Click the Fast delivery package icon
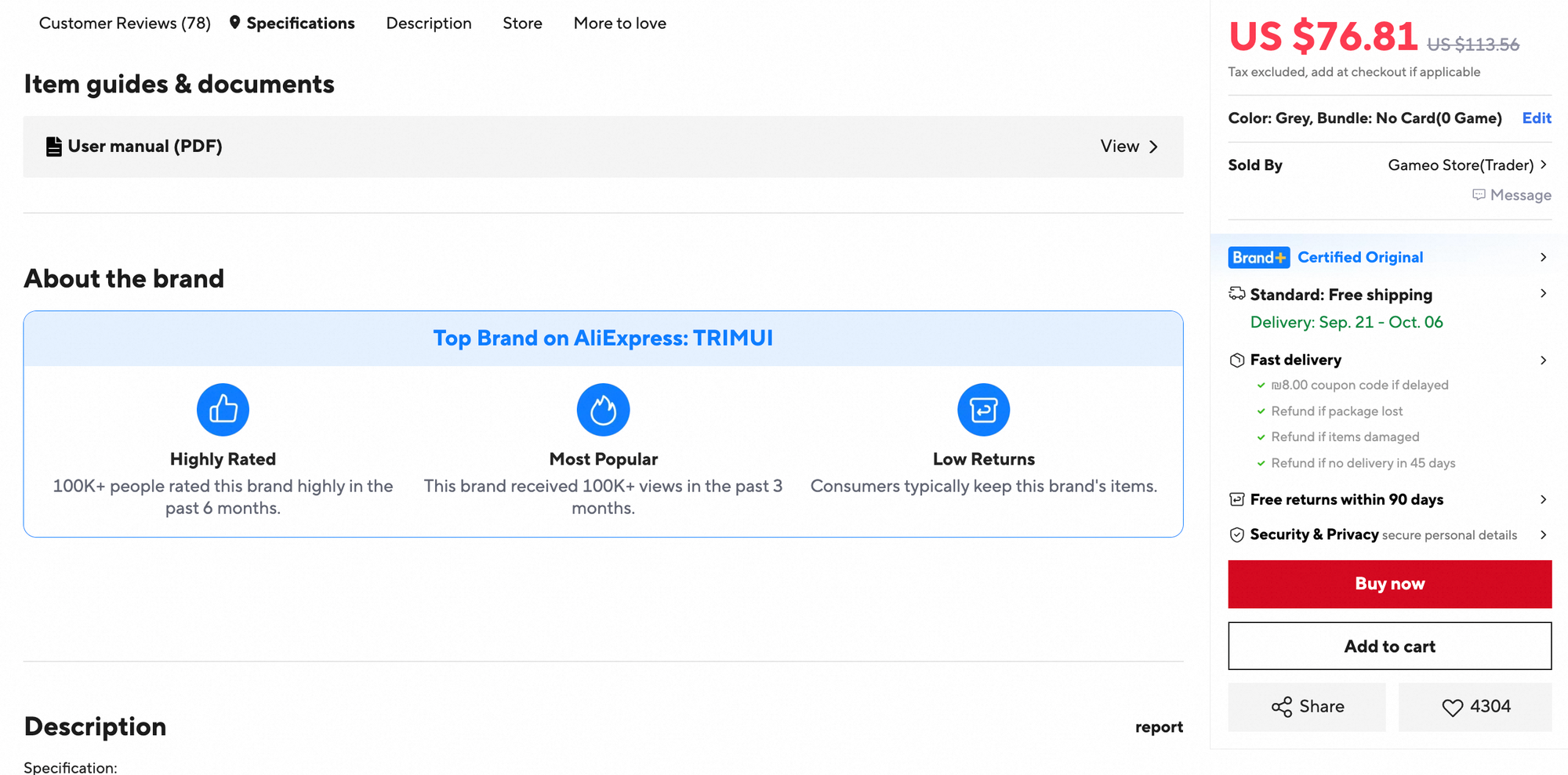This screenshot has height=775, width=1568. tap(1236, 360)
